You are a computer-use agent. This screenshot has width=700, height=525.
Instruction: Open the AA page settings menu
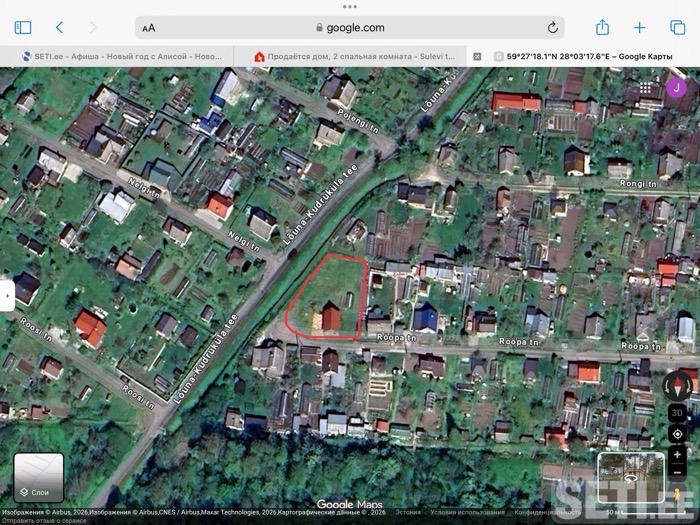149,28
